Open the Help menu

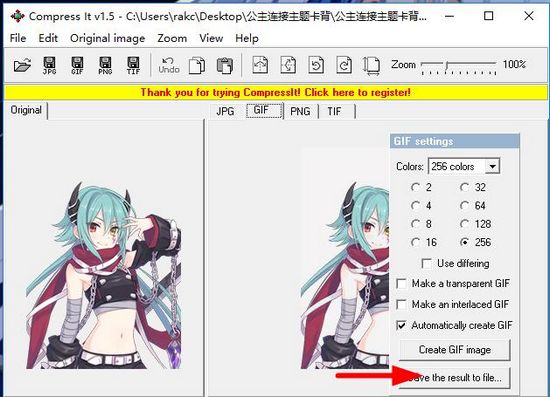tap(247, 38)
